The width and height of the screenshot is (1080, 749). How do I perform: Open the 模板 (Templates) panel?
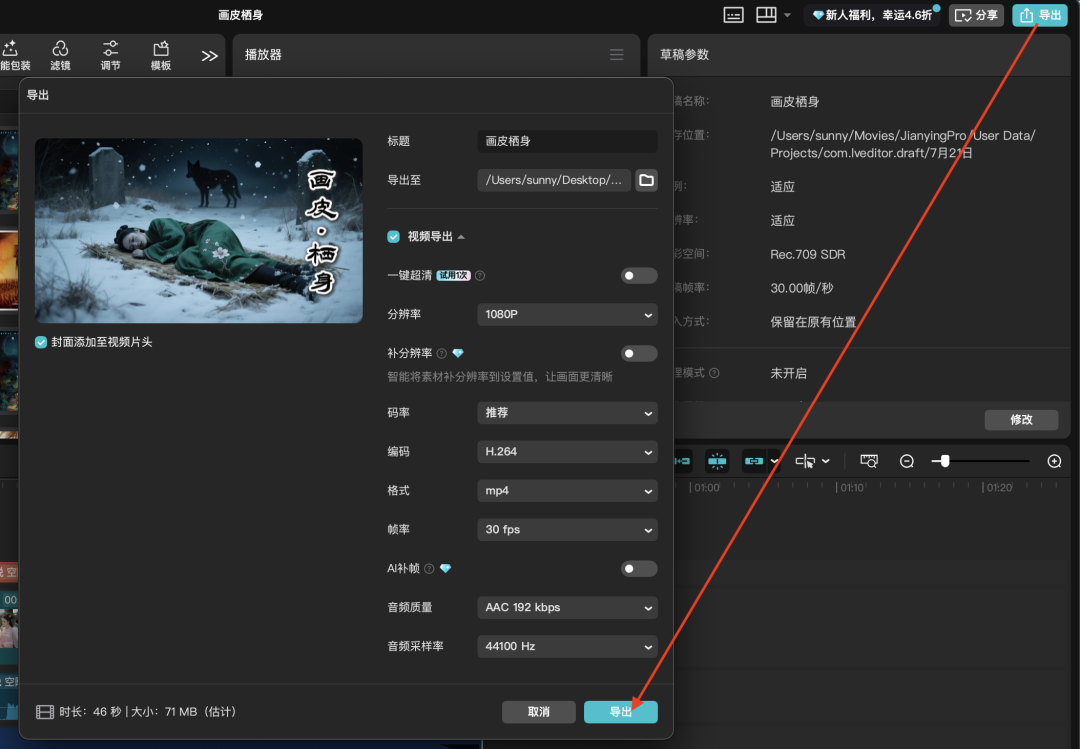tap(160, 55)
